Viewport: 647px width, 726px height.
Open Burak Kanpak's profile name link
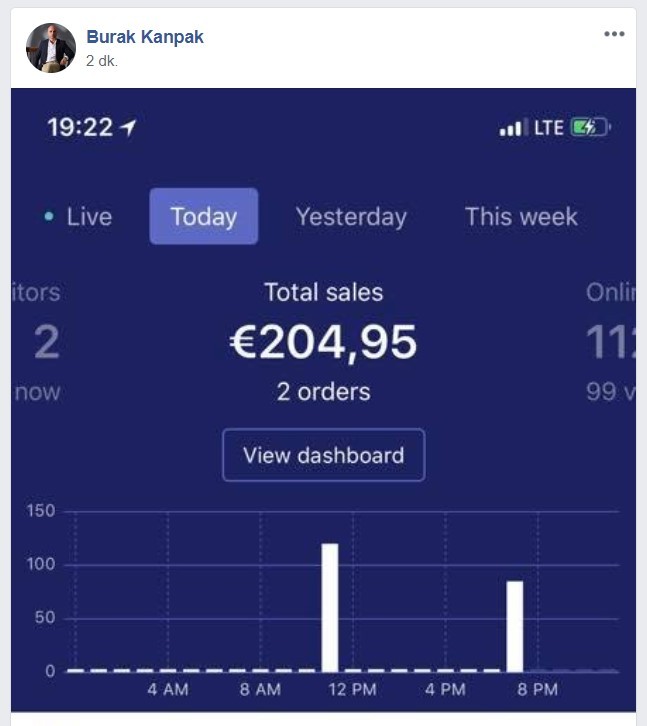tap(144, 37)
